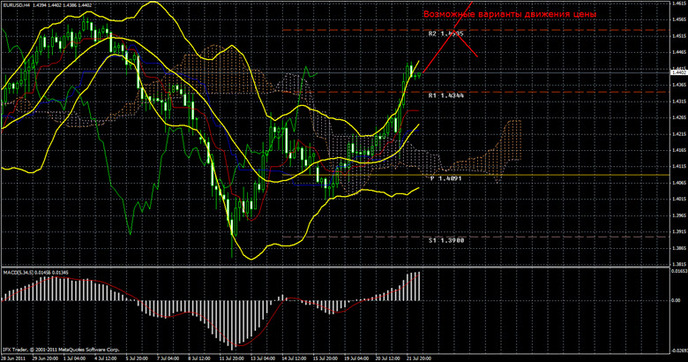The image size is (688, 362).
Task: Select the dashed R2 resistance line
Action: 476,30
